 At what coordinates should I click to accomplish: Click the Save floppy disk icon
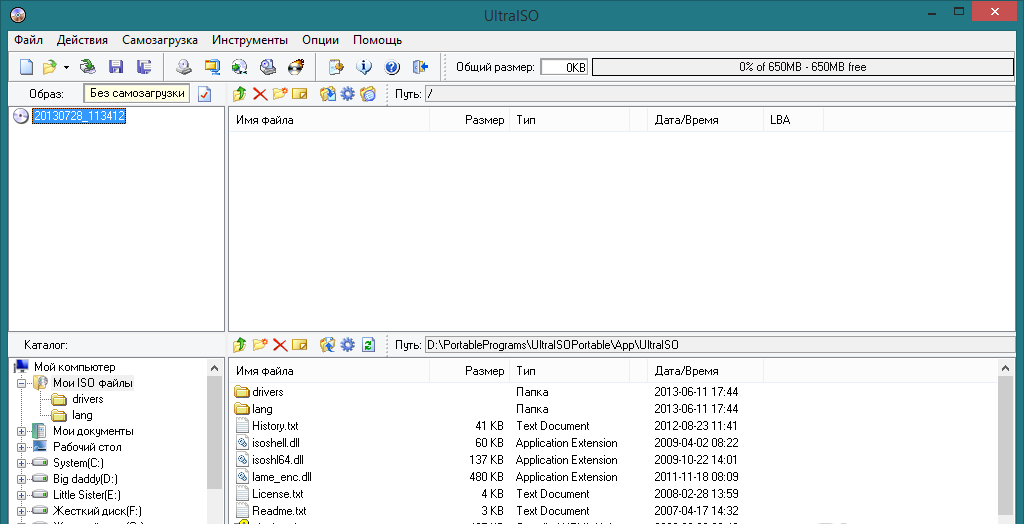click(x=116, y=67)
